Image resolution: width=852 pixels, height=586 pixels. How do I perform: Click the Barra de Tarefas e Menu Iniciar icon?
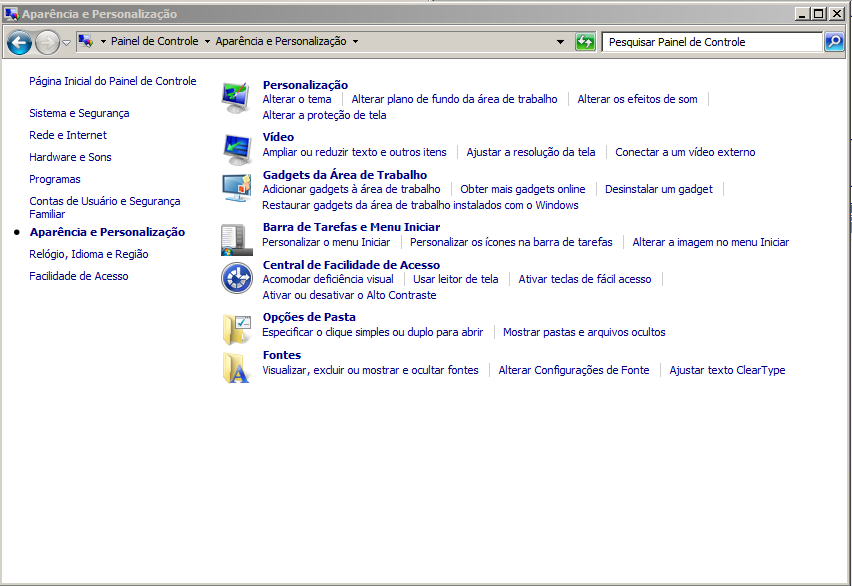click(236, 240)
